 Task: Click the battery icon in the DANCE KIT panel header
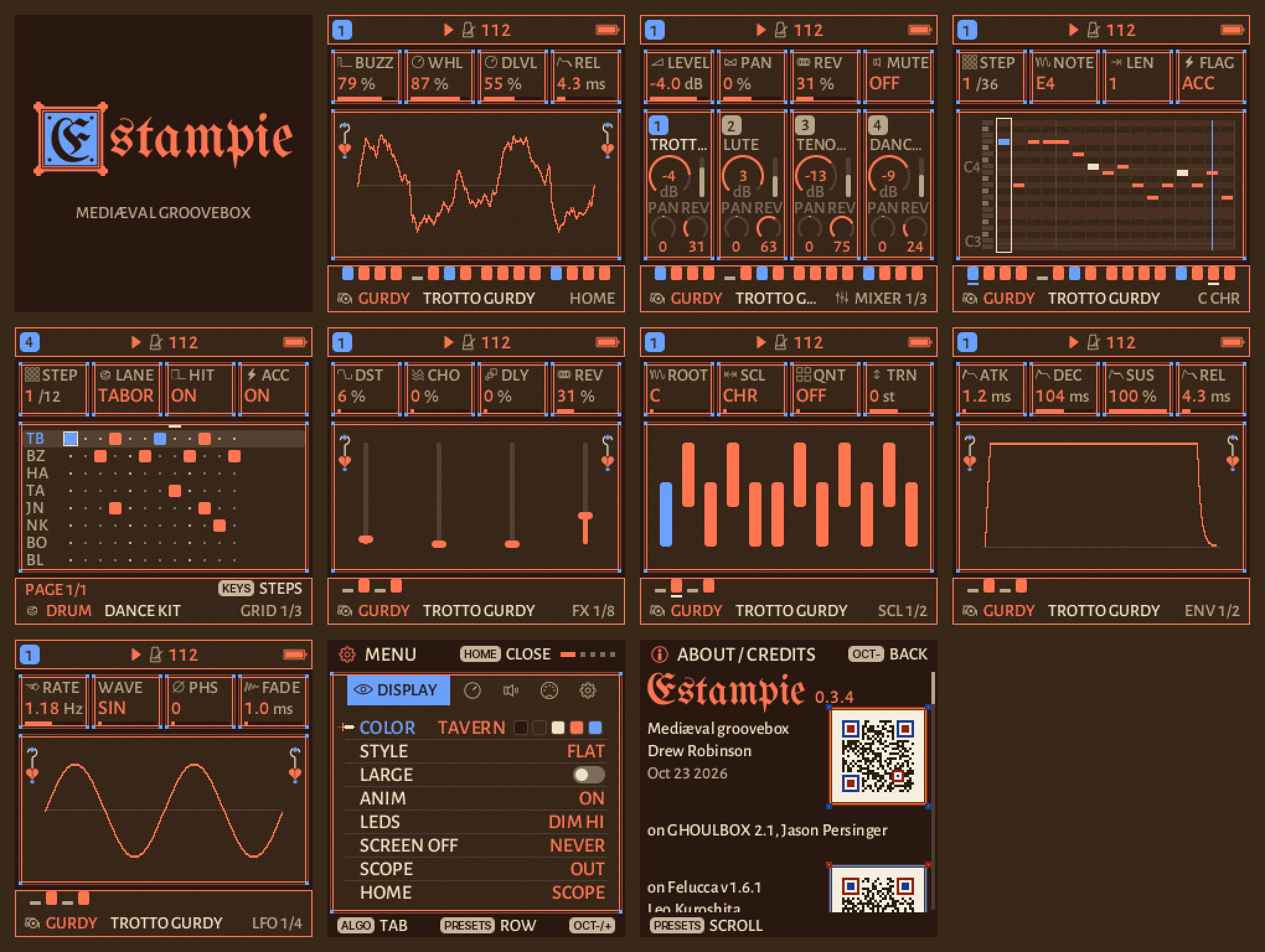coord(295,342)
